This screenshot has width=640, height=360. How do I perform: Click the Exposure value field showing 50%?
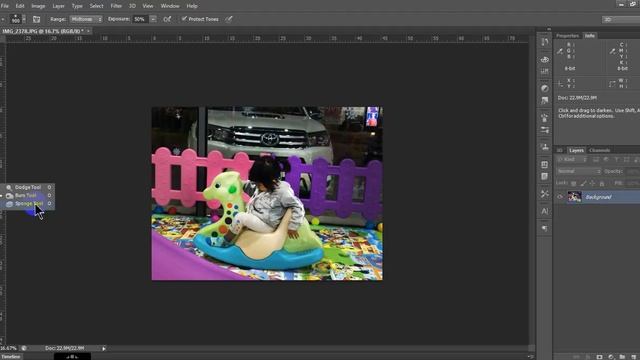[x=140, y=19]
